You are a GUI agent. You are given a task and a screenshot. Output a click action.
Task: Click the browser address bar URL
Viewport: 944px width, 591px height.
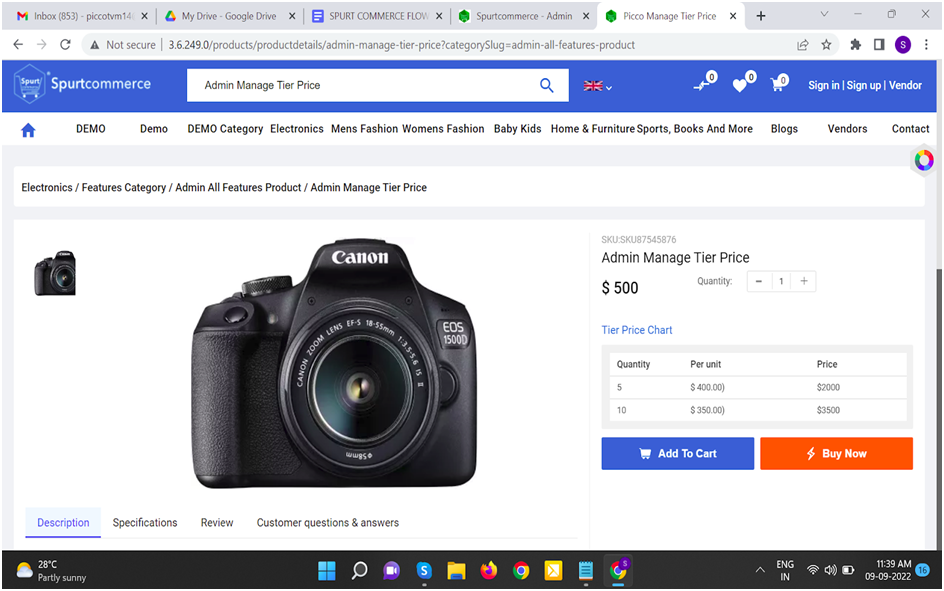coord(401,45)
